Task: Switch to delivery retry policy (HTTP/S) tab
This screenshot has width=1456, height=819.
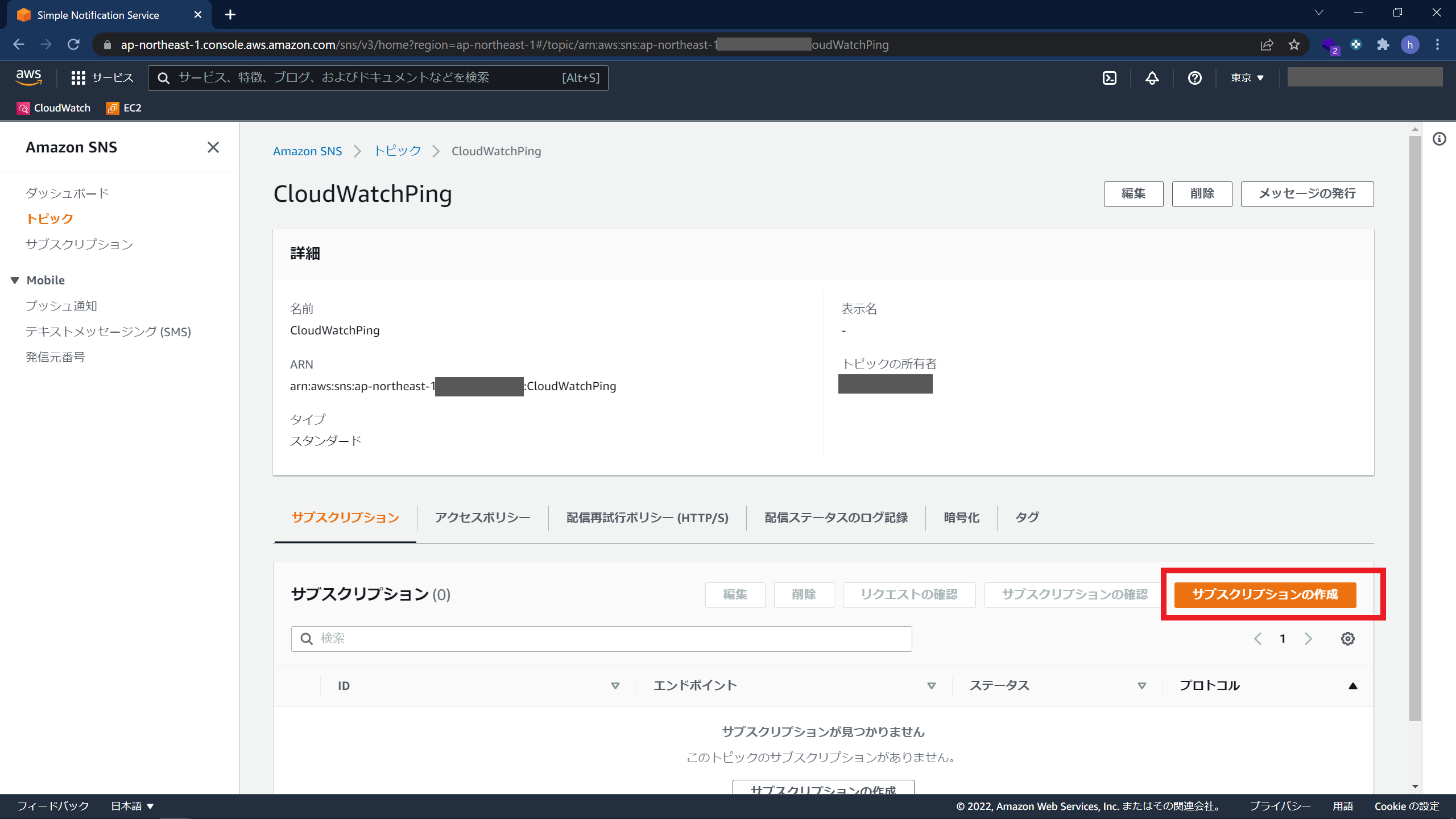Action: coord(647,518)
